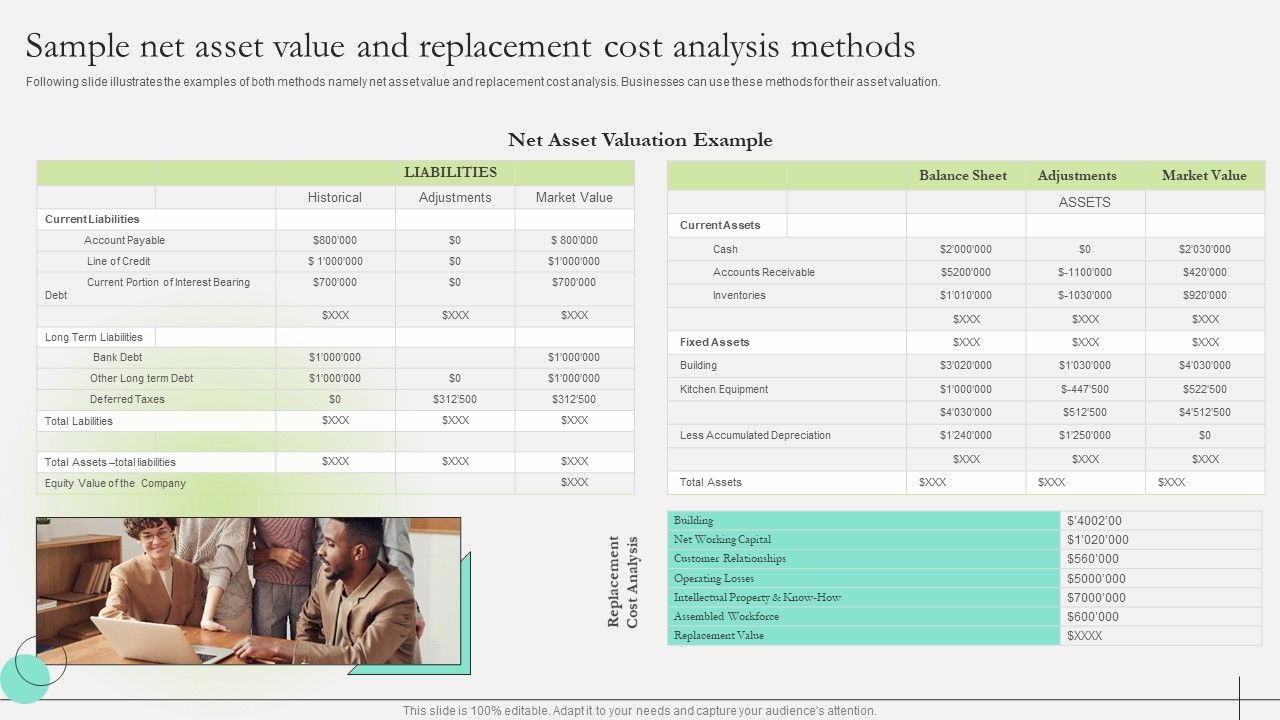This screenshot has width=1280, height=720.
Task: Select the $2'030'000 Cash market value
Action: 1205,249
